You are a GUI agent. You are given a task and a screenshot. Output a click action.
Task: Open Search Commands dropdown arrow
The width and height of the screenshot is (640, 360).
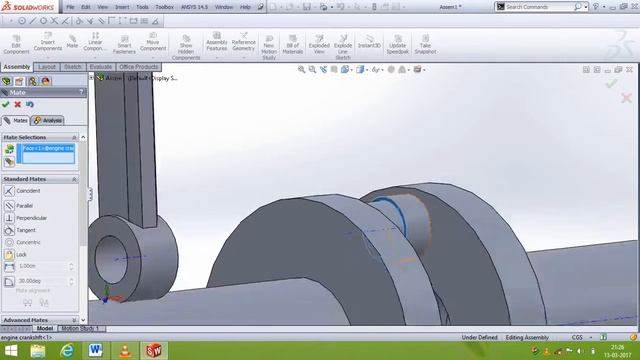click(x=586, y=7)
